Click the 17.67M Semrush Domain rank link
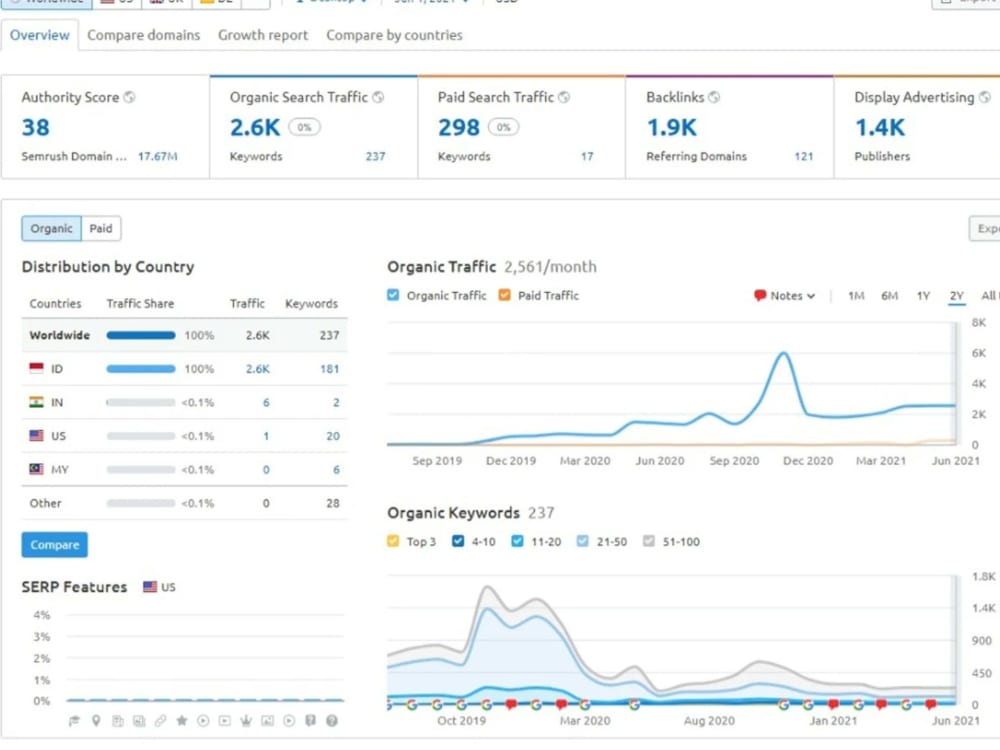The height and width of the screenshot is (750, 1000). (x=158, y=156)
